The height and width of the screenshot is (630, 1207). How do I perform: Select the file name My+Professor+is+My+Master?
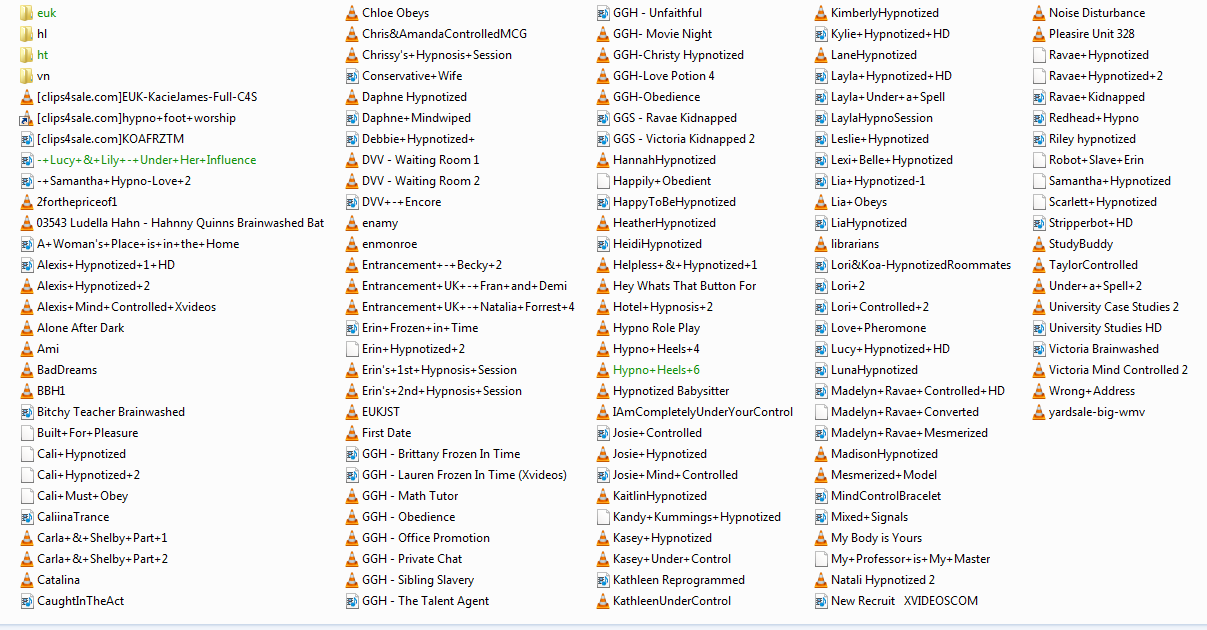point(911,559)
